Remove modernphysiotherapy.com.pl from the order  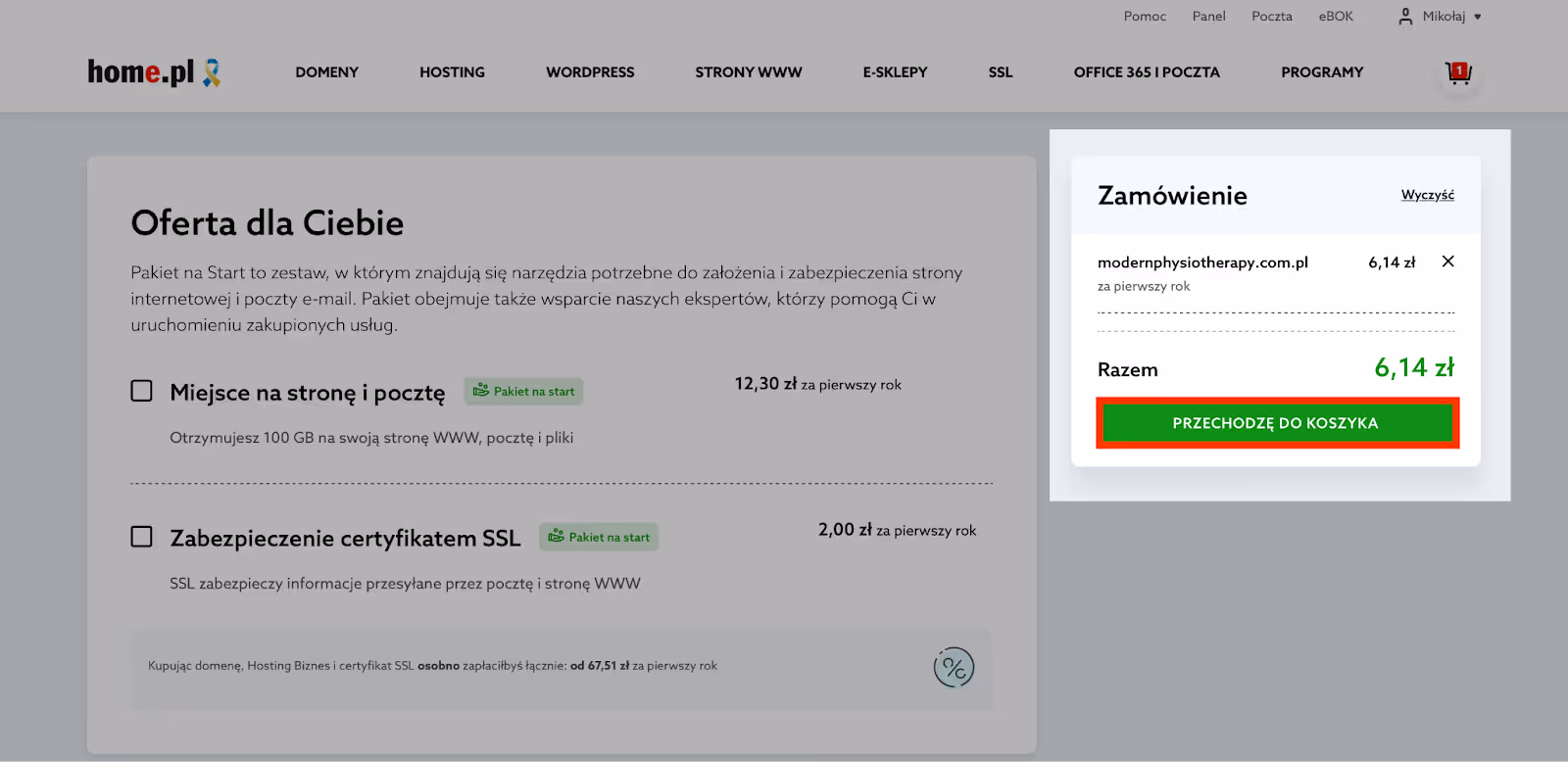coord(1447,262)
